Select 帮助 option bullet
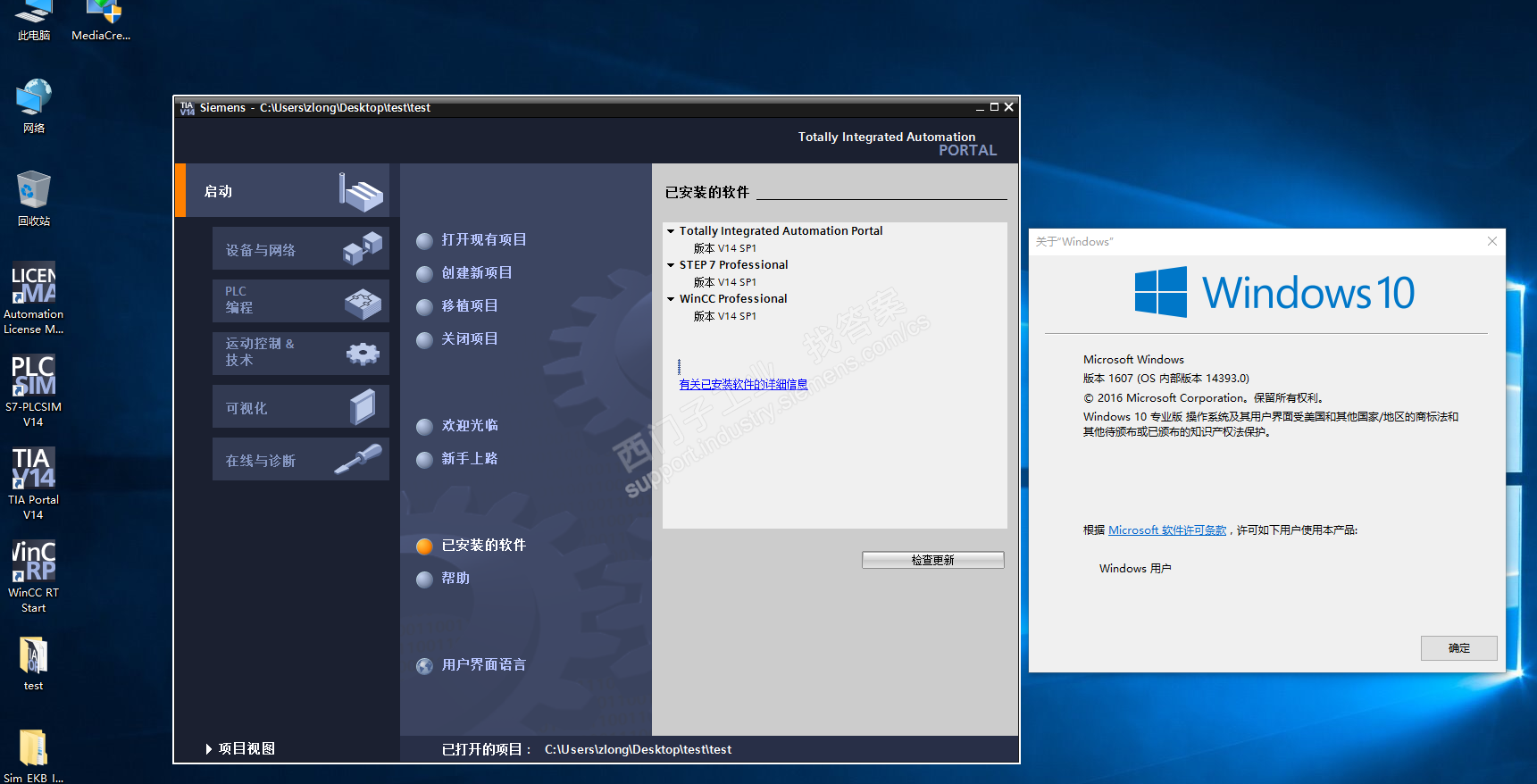1537x784 pixels. (x=425, y=580)
